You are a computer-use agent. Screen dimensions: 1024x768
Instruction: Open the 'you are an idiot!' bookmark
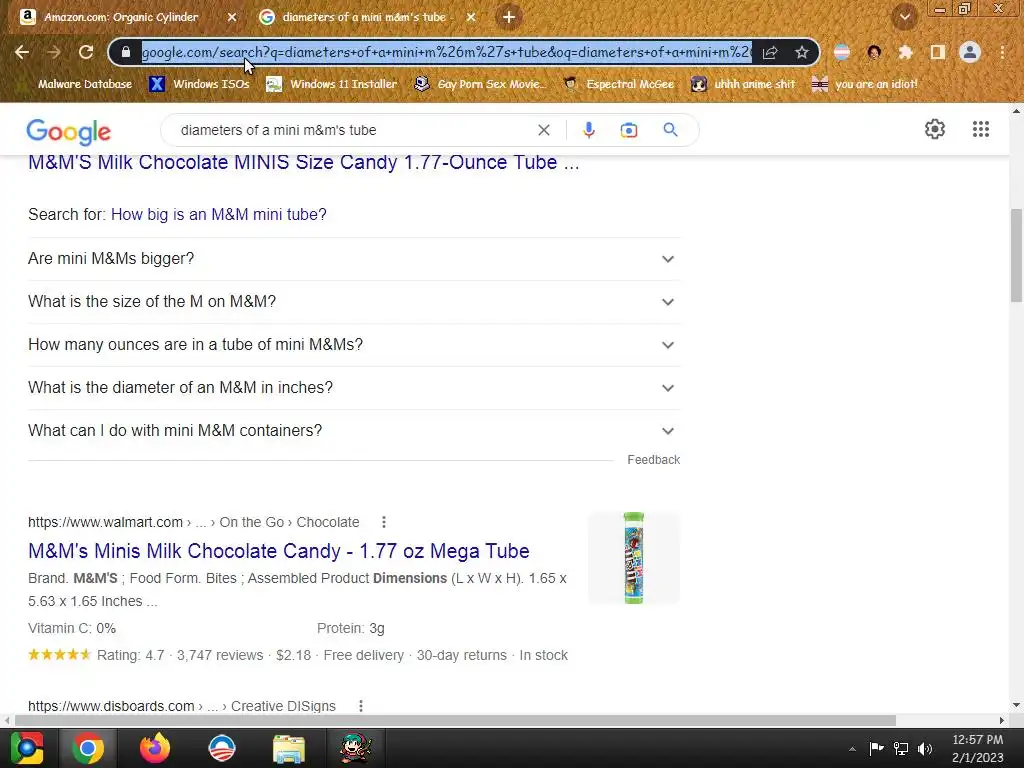865,84
